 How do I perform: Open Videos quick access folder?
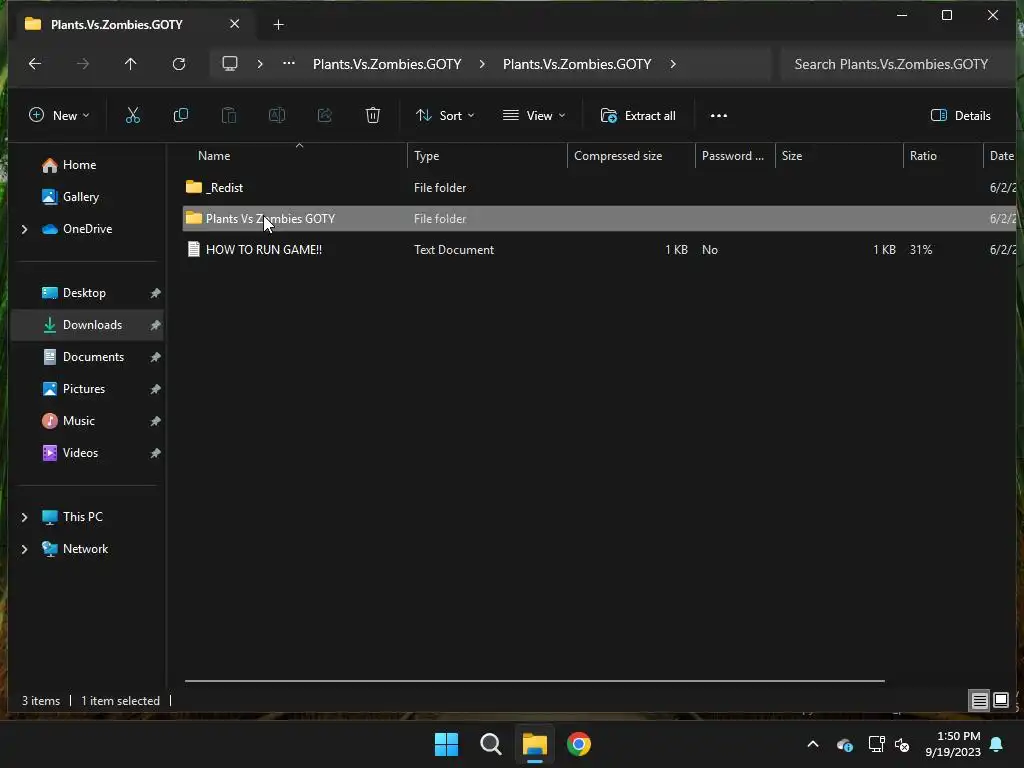click(80, 453)
